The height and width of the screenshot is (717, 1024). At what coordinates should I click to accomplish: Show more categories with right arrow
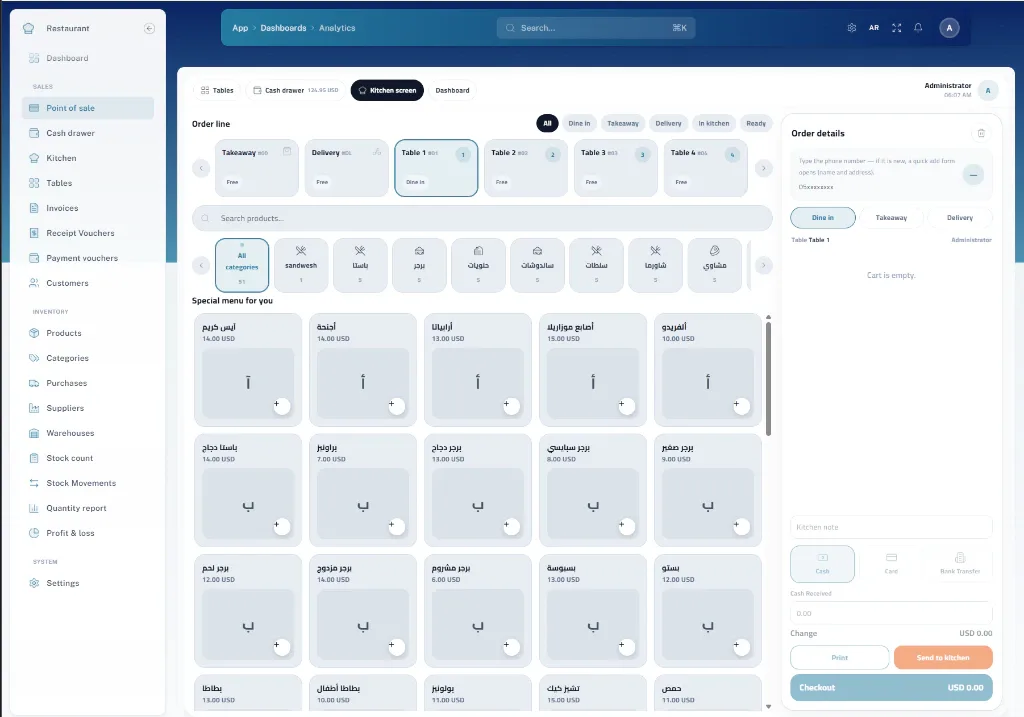click(x=763, y=265)
